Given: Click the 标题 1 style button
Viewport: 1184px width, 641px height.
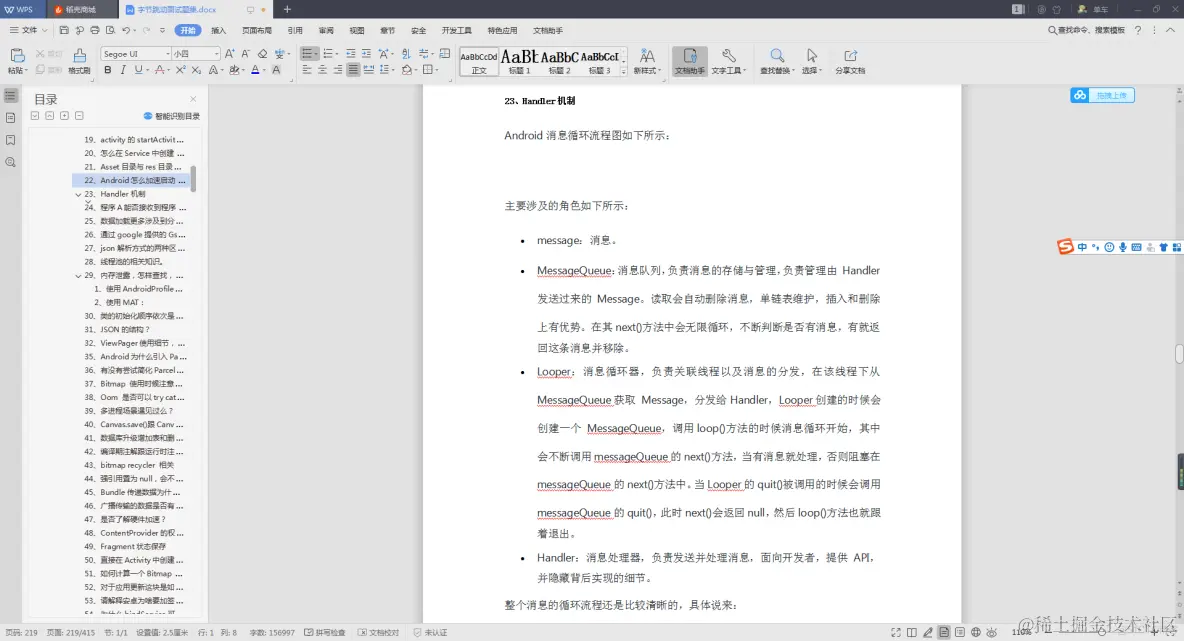Looking at the screenshot, I should [x=518, y=60].
